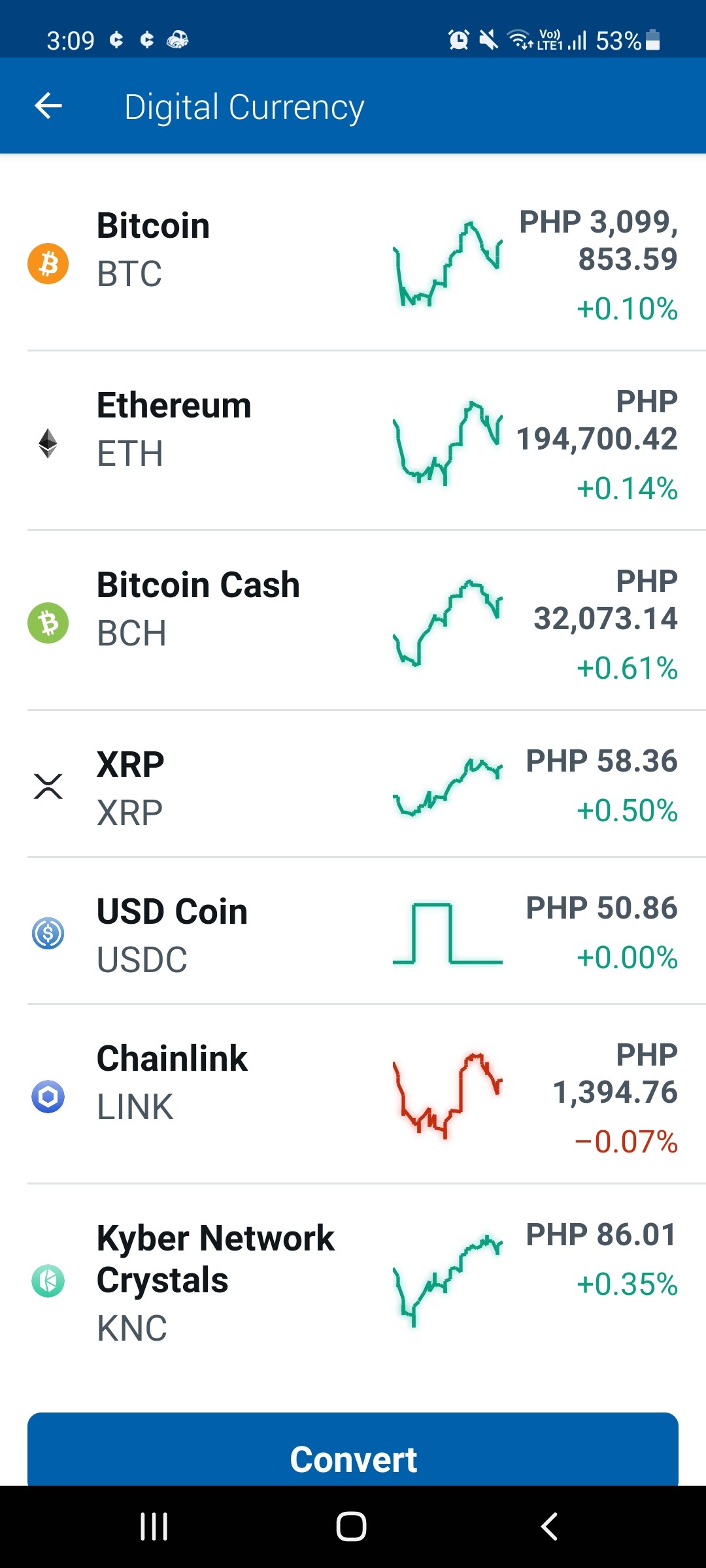
Task: Tap the back arrow in header
Action: tap(48, 106)
